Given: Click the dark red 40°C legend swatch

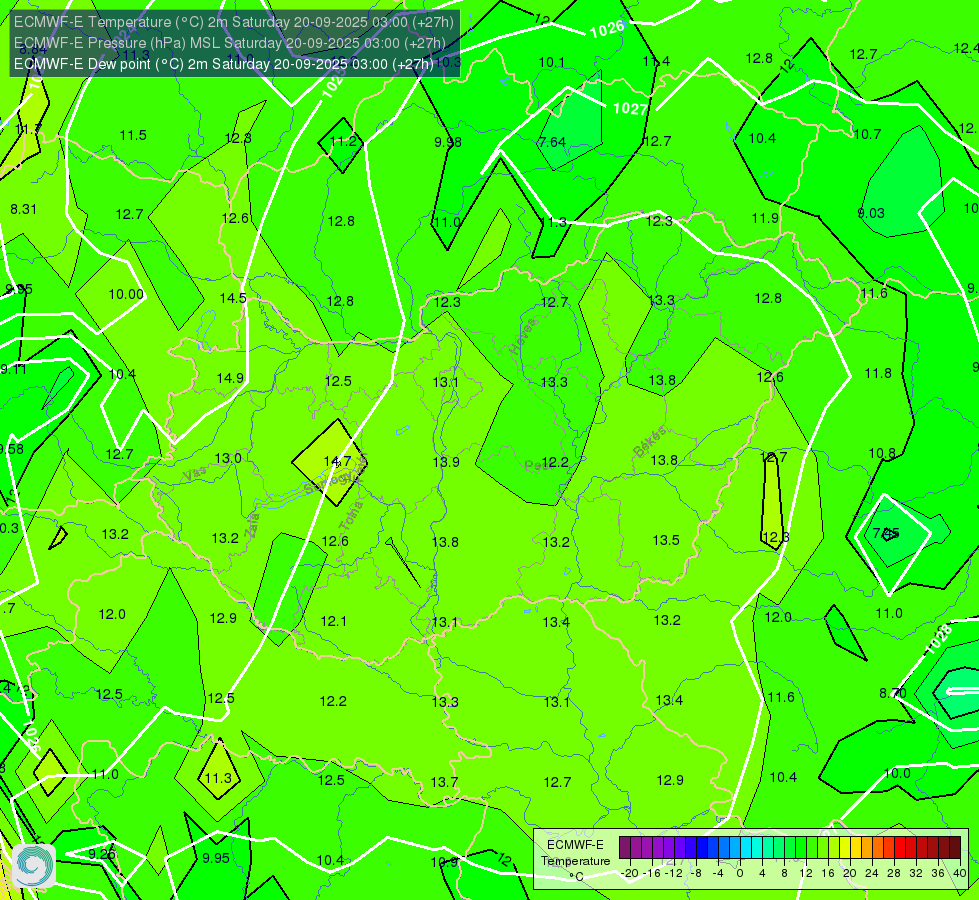Looking at the screenshot, I should click(x=955, y=848).
